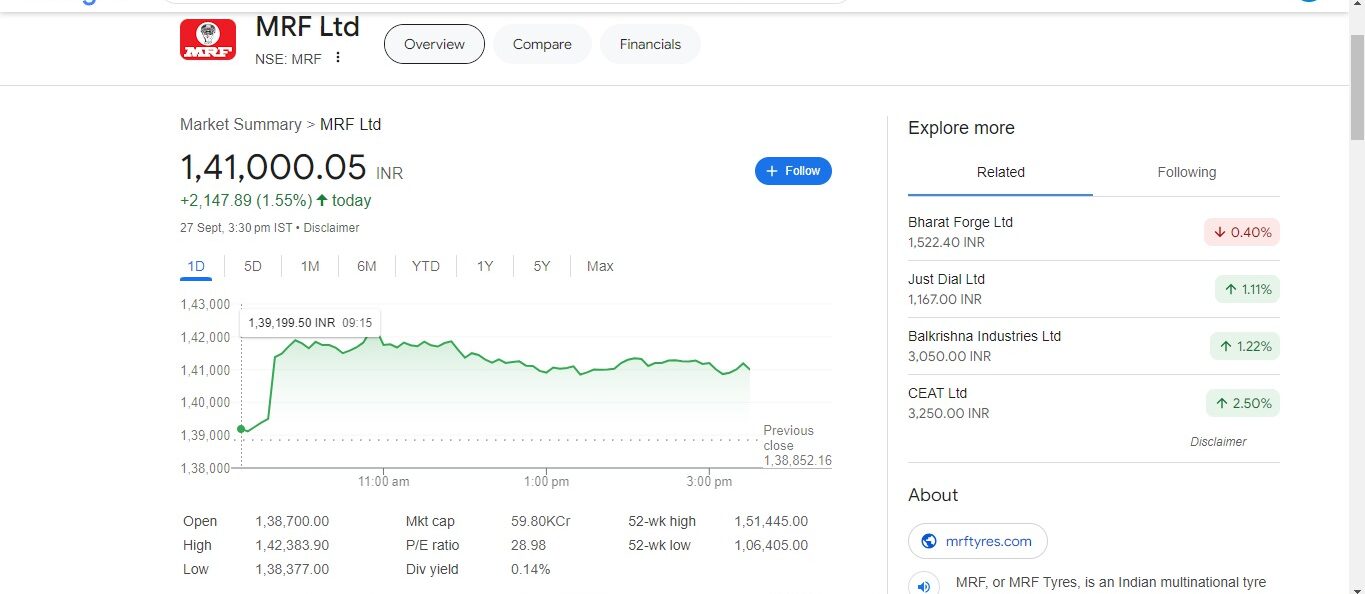Screen dimensions: 1365x594
Task: Open the three-dot menu beside NSE: MRF
Action: [x=338, y=58]
